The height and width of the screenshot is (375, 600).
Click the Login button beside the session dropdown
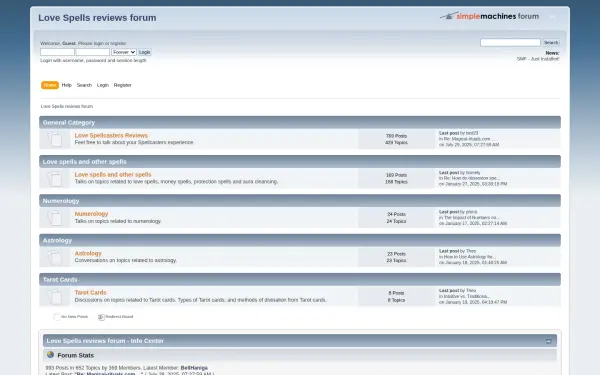click(x=145, y=52)
